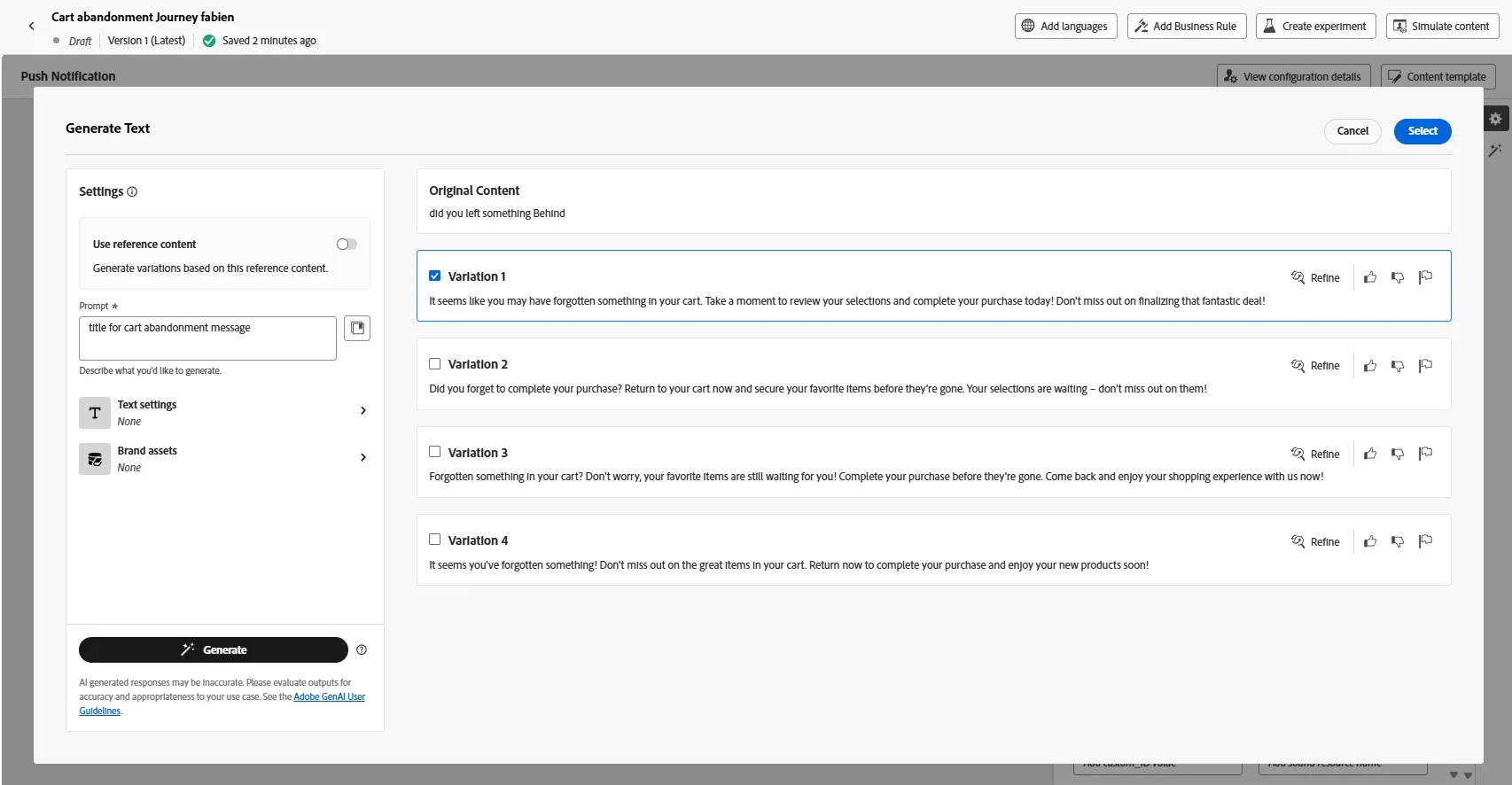
Task: Flag Variation 4 content
Action: click(1425, 541)
